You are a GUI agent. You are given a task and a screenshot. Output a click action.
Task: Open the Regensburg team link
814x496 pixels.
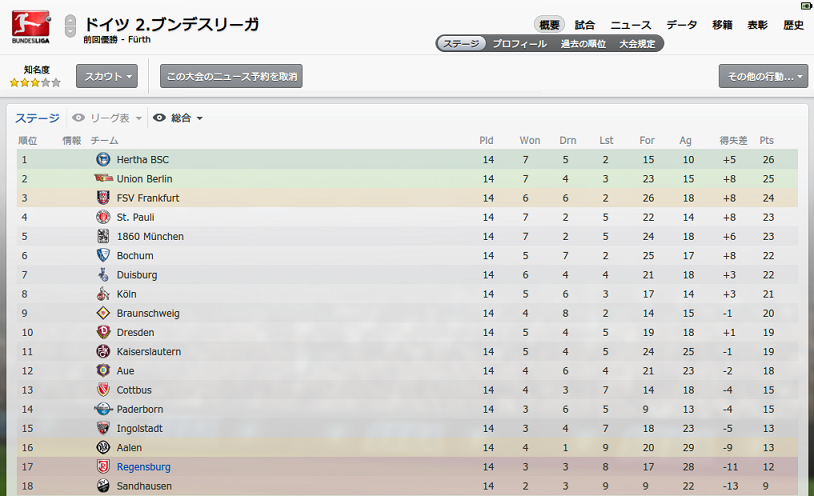click(x=143, y=466)
